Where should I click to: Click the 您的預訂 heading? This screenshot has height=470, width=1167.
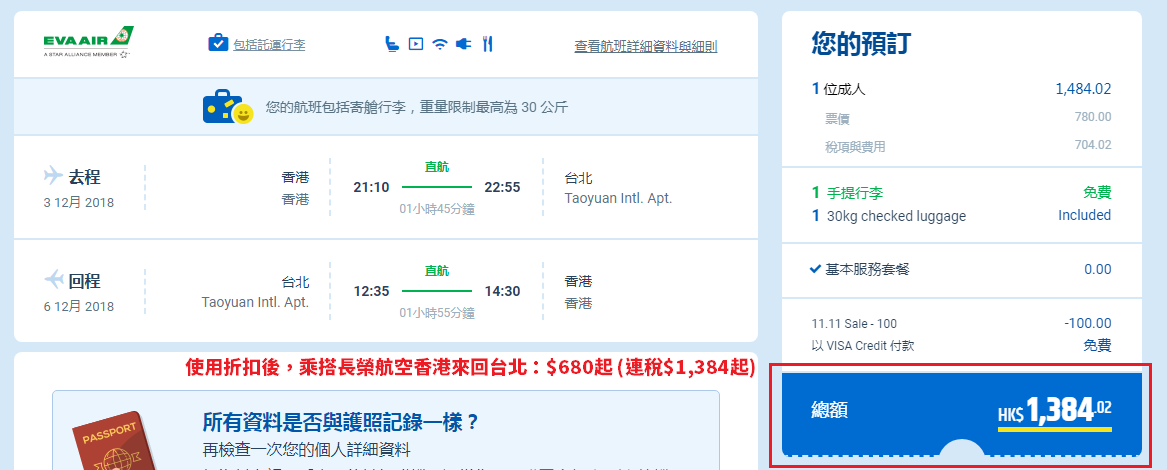click(x=861, y=43)
